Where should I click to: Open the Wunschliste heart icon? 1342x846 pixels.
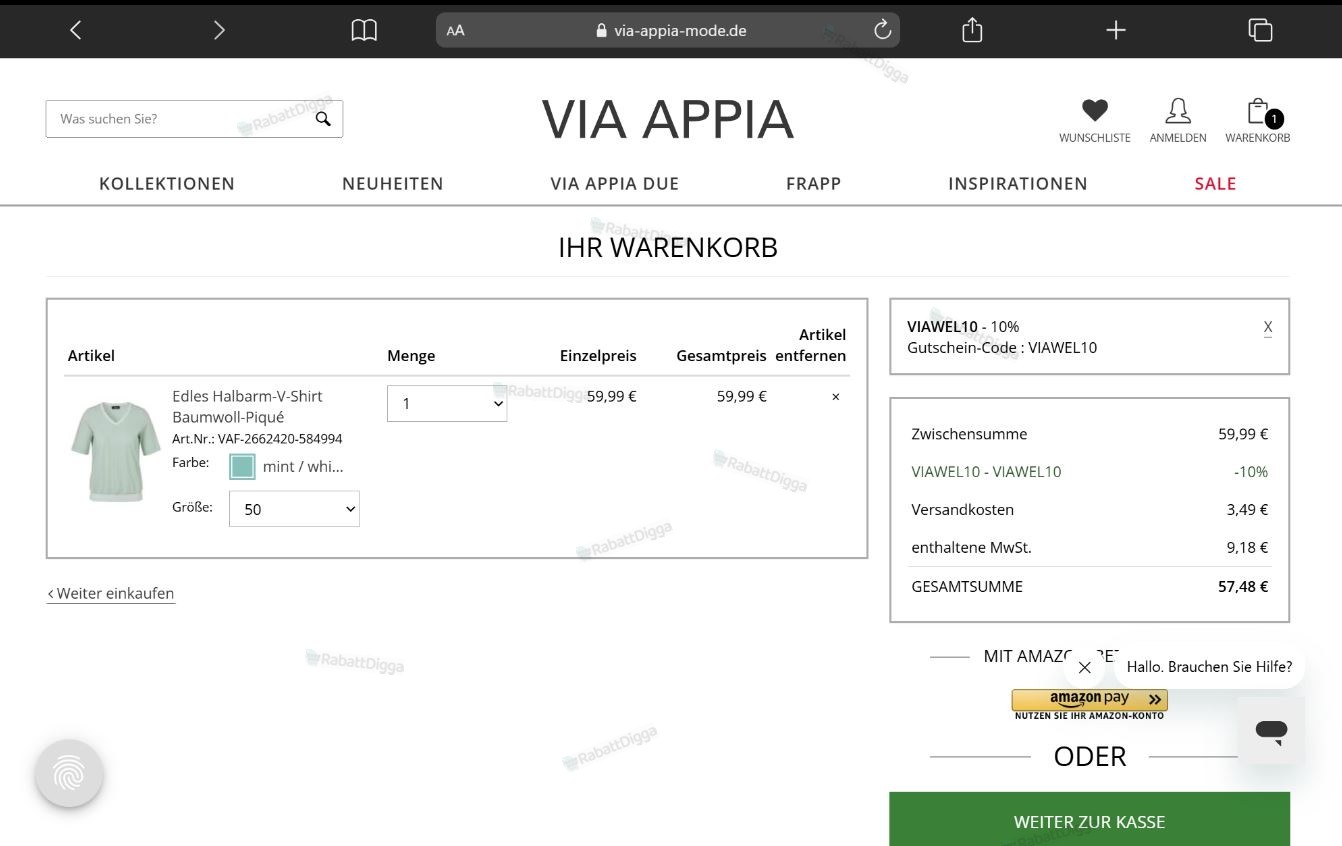coord(1095,110)
